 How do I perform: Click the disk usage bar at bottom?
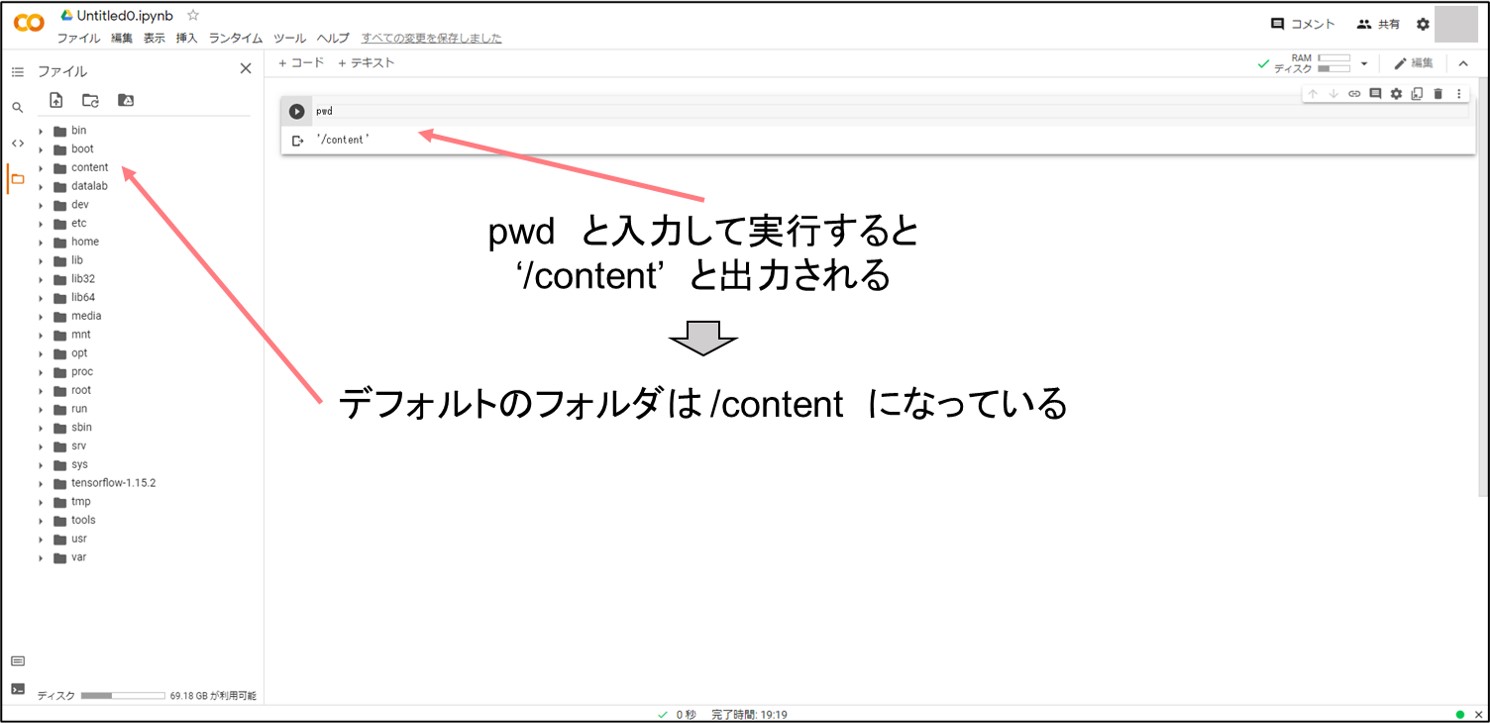[123, 695]
